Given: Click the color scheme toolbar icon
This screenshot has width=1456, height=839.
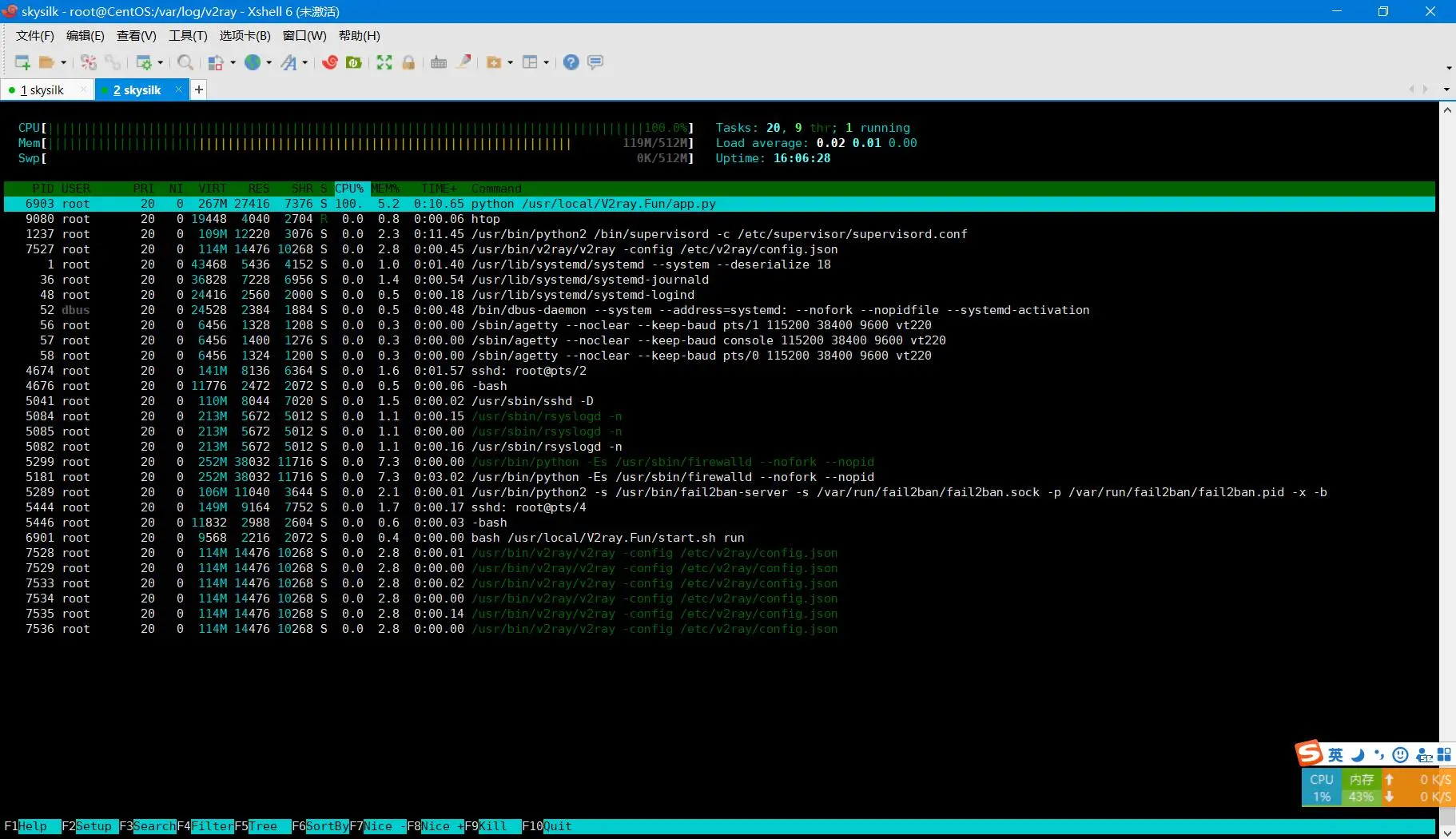Looking at the screenshot, I should click(x=216, y=62).
